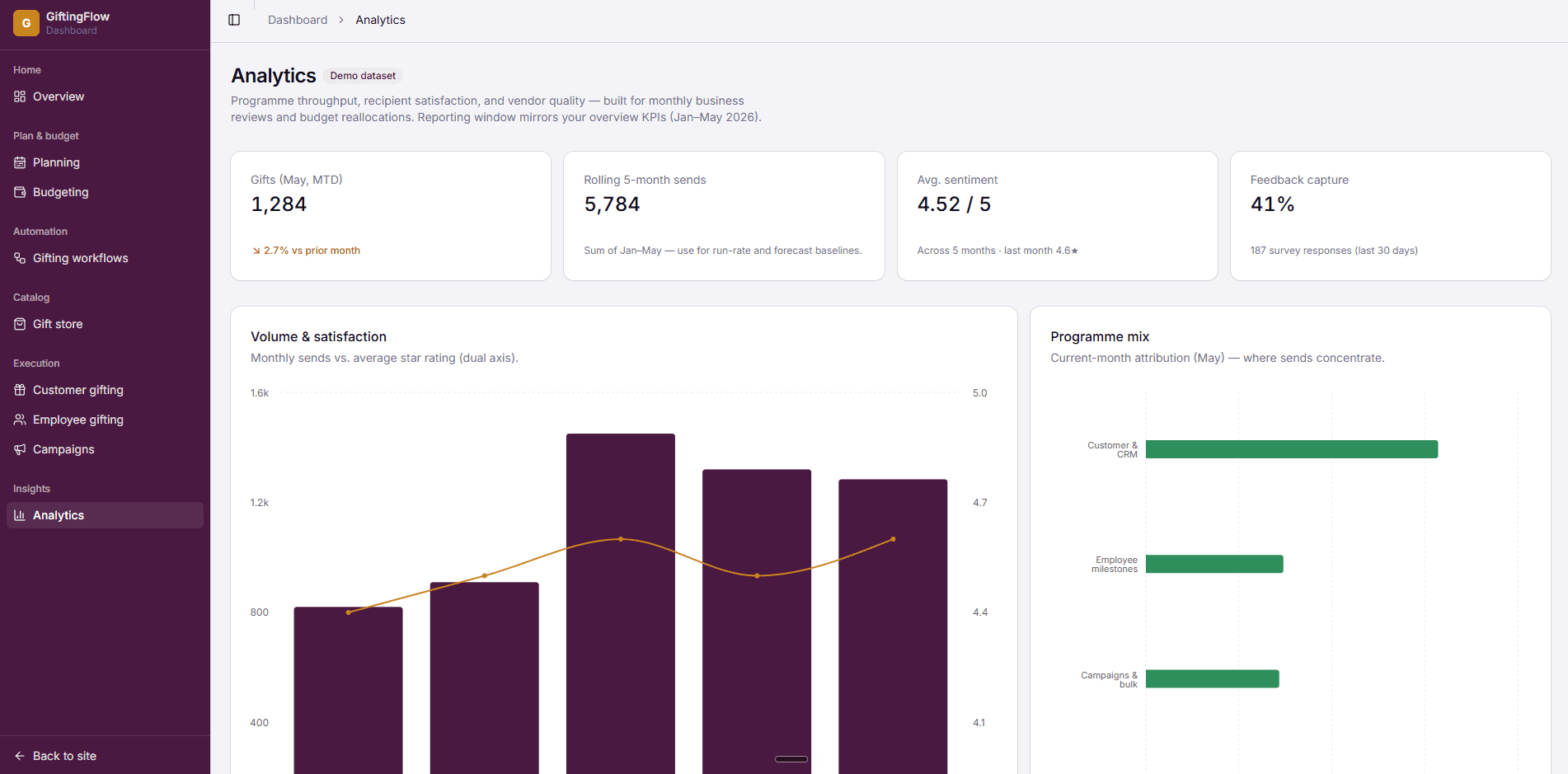
Task: Click the Dashboard breadcrumb link
Action: click(x=298, y=20)
